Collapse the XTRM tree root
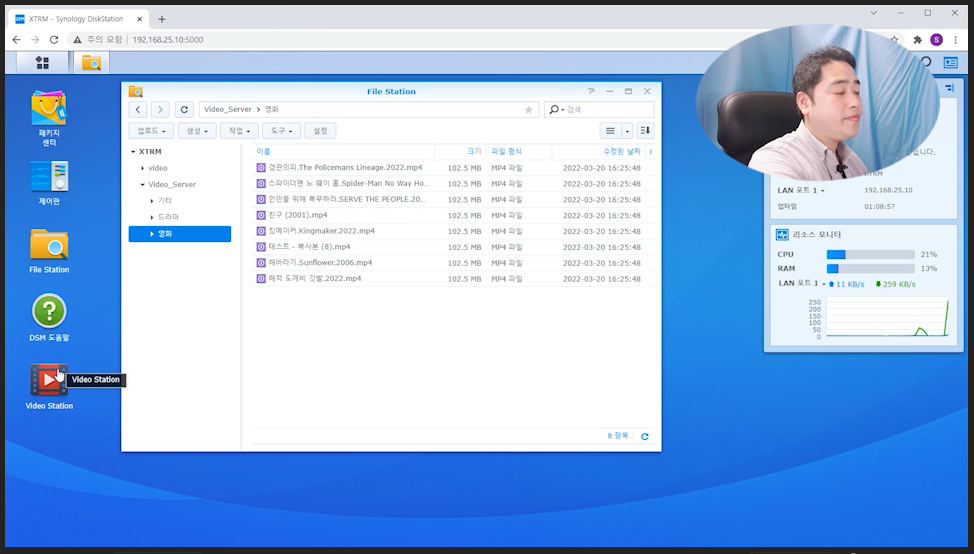 pos(133,152)
